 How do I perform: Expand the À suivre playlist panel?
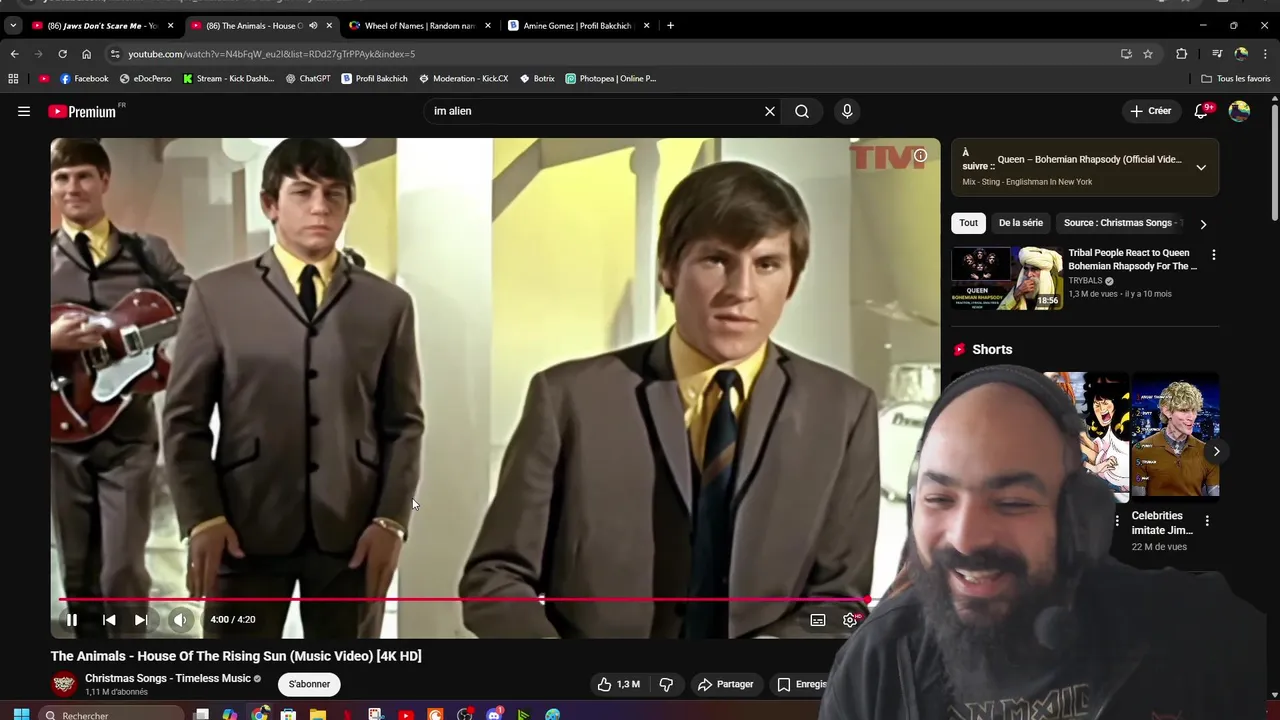click(1201, 168)
